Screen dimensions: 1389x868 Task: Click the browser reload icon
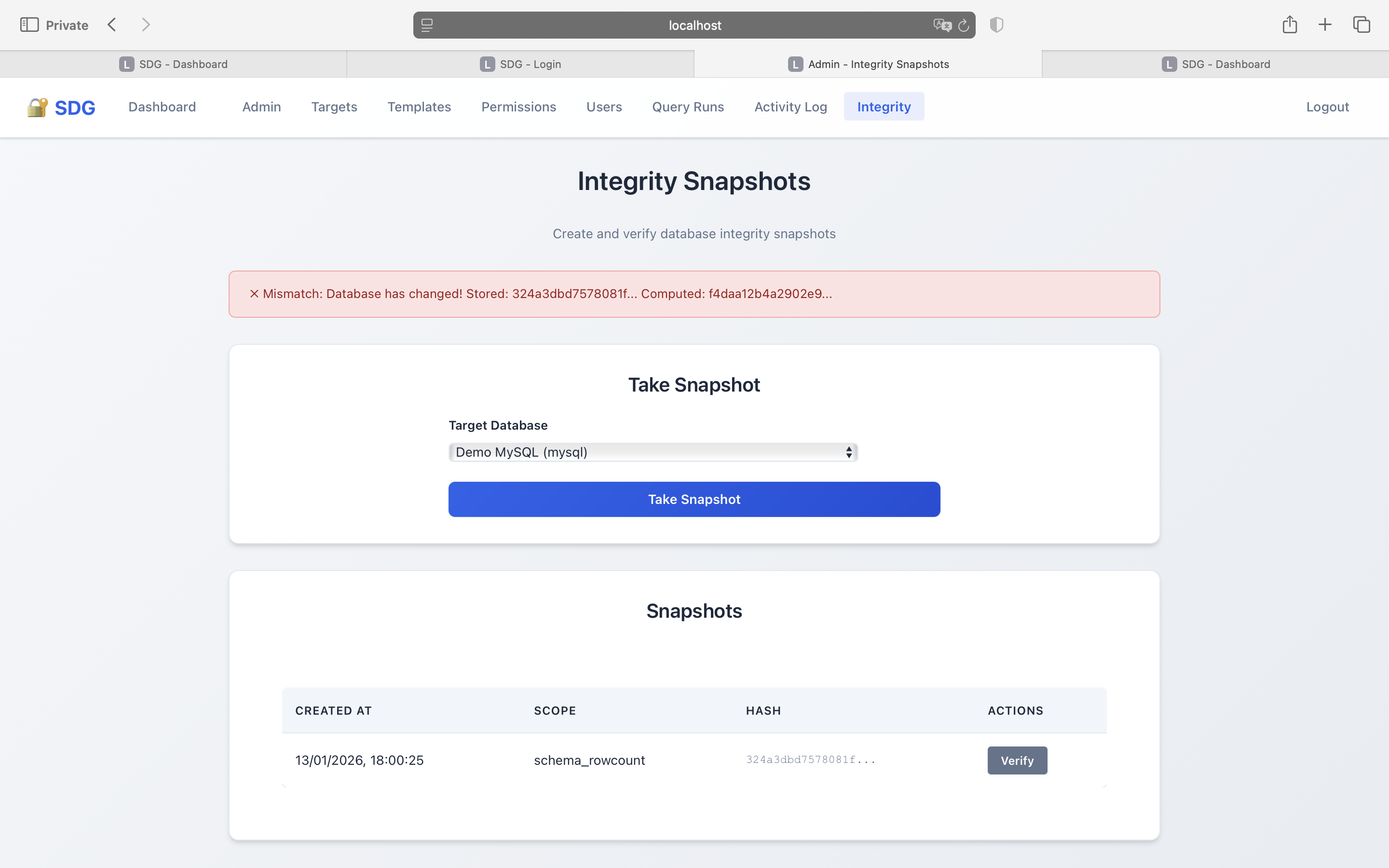click(963, 25)
